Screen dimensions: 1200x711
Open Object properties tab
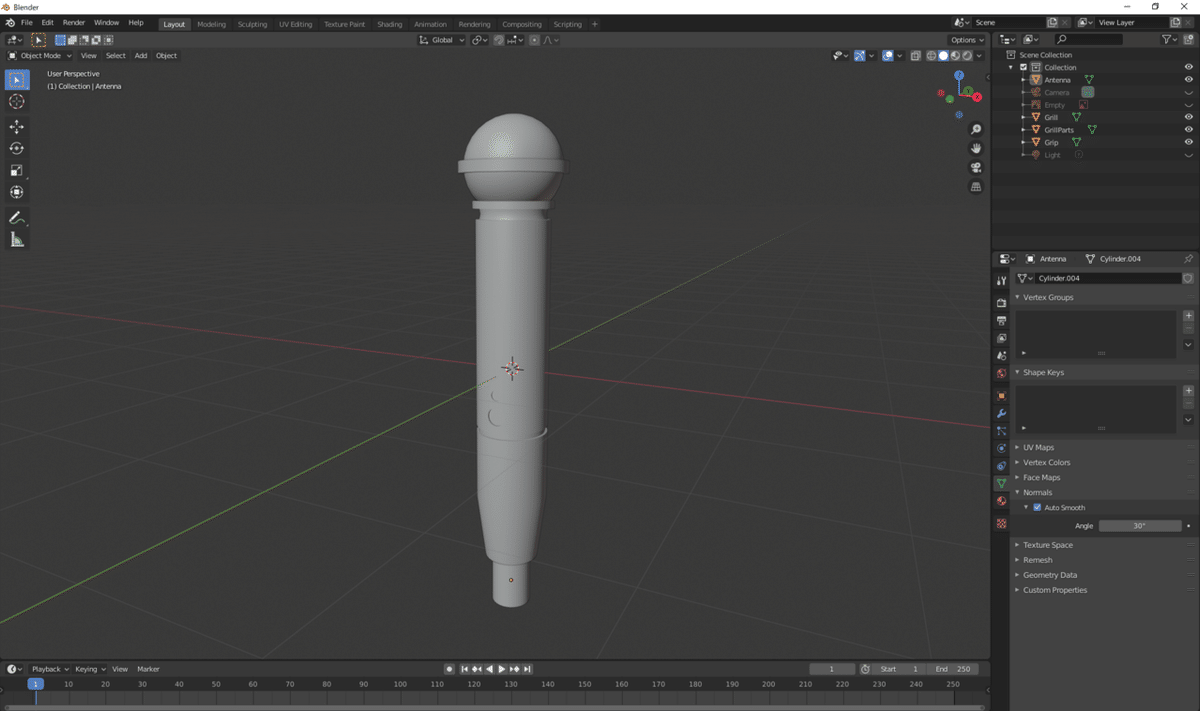(1001, 396)
